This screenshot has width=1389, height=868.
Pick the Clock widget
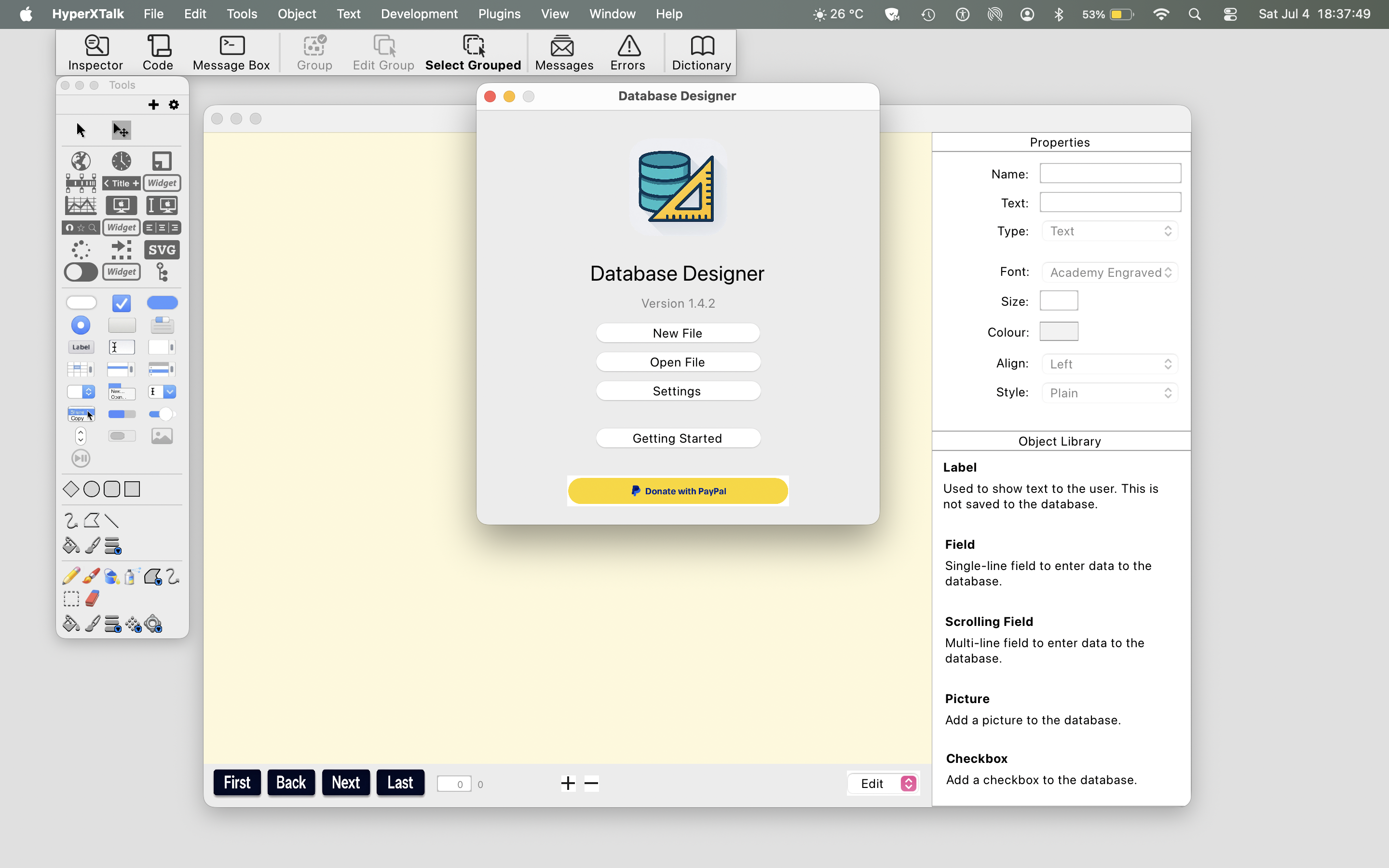[121, 162]
